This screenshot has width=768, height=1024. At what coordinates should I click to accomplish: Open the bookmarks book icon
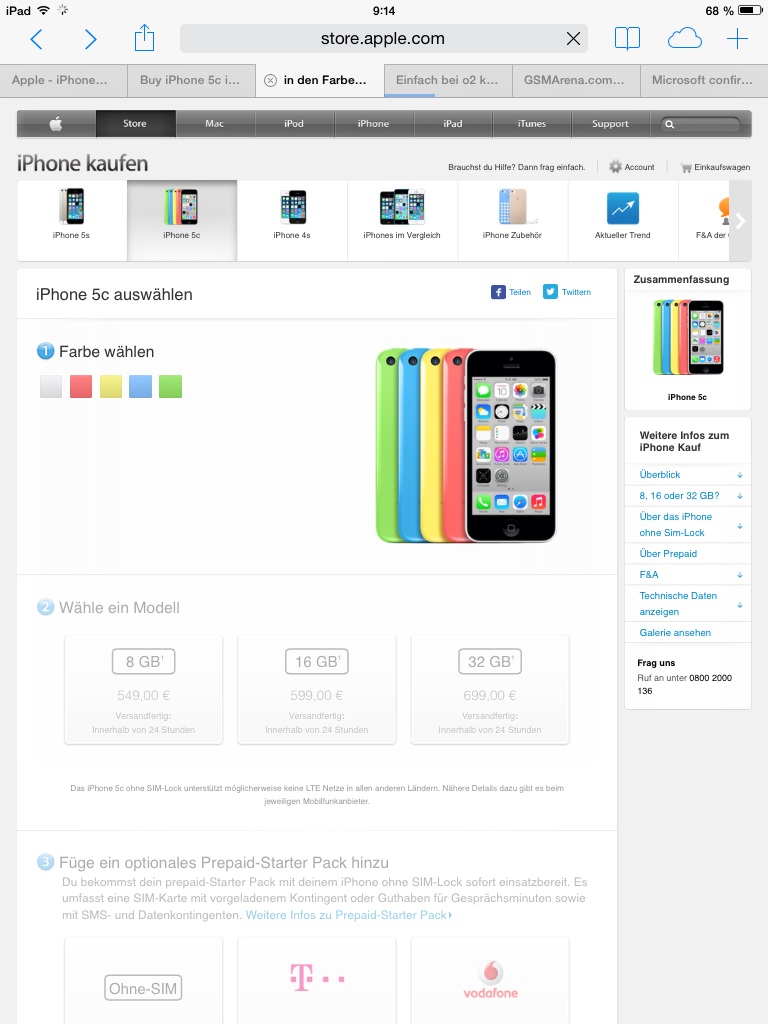[x=628, y=39]
